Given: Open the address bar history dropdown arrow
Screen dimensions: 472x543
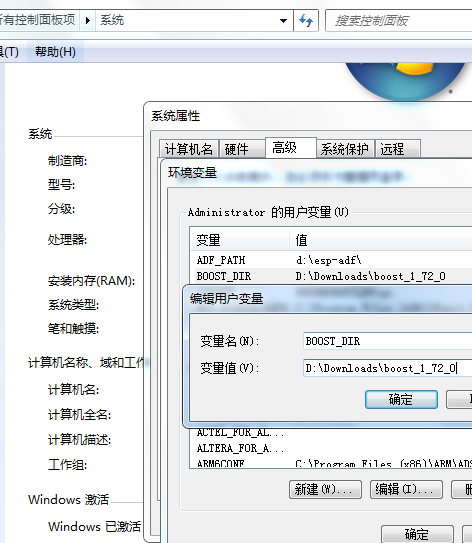Looking at the screenshot, I should pyautogui.click(x=283, y=21).
